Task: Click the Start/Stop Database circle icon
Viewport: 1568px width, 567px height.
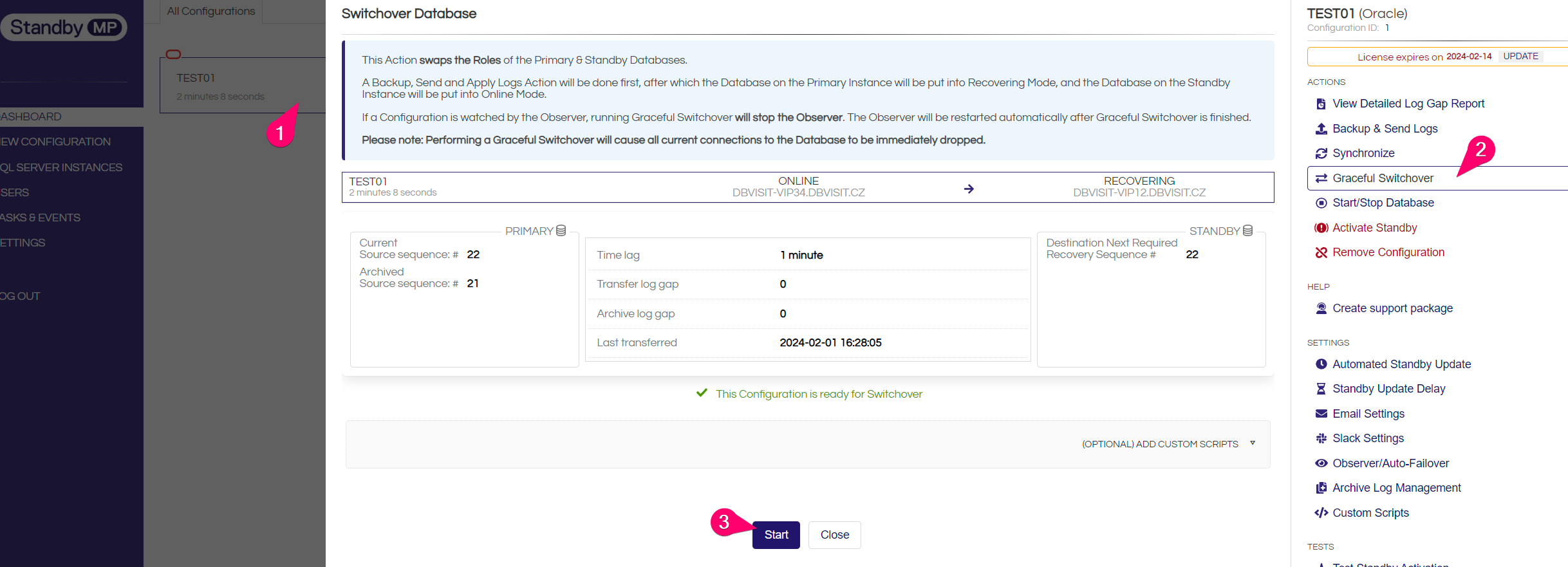Action: coord(1321,203)
